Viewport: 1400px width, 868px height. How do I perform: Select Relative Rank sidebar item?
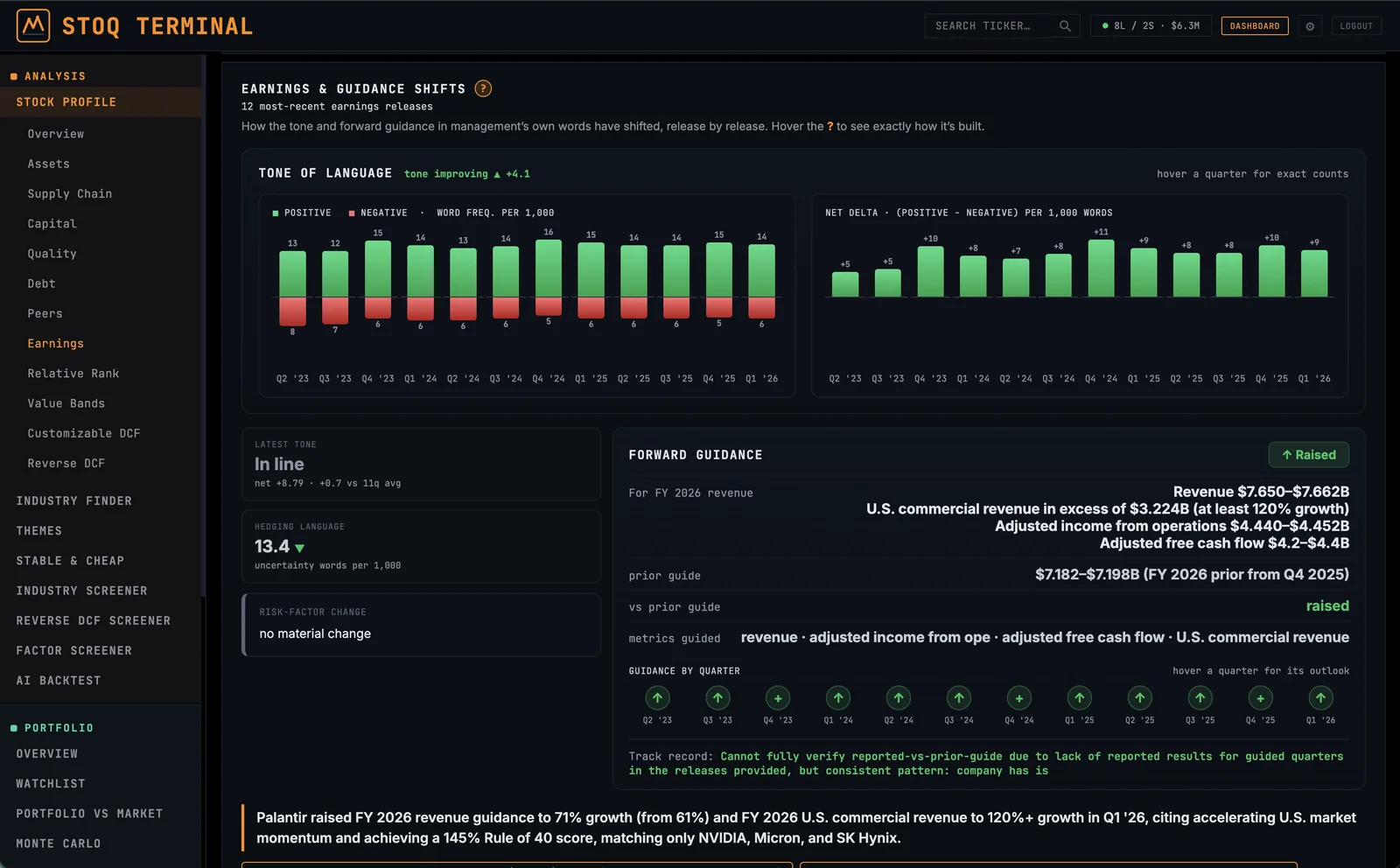point(73,374)
